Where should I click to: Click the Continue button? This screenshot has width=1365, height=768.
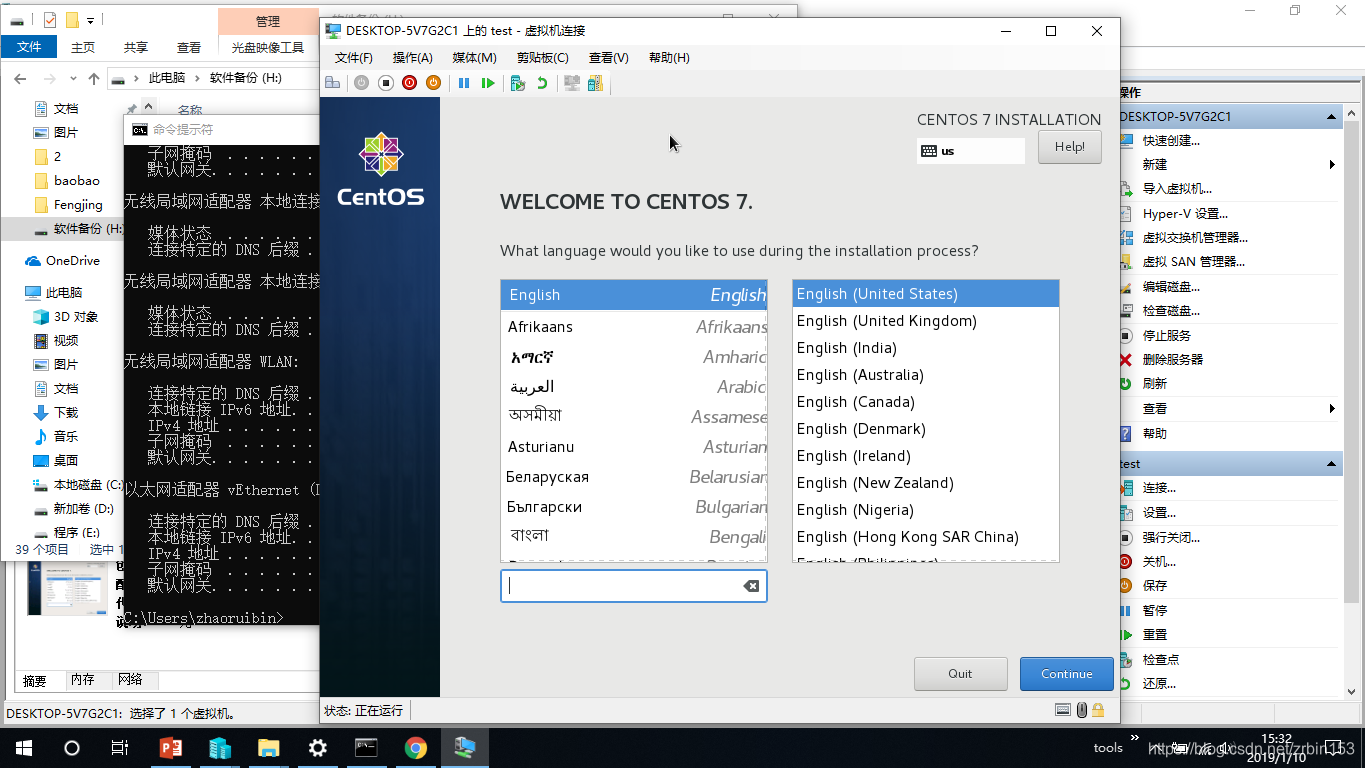(1066, 674)
